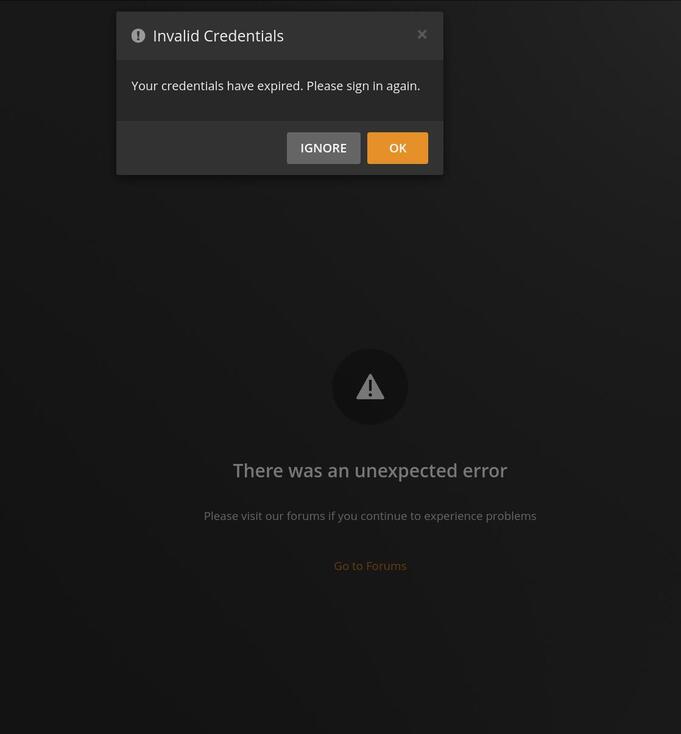This screenshot has height=734, width=681.
Task: Click the dialog footer left of IGNORE
Action: click(x=201, y=148)
